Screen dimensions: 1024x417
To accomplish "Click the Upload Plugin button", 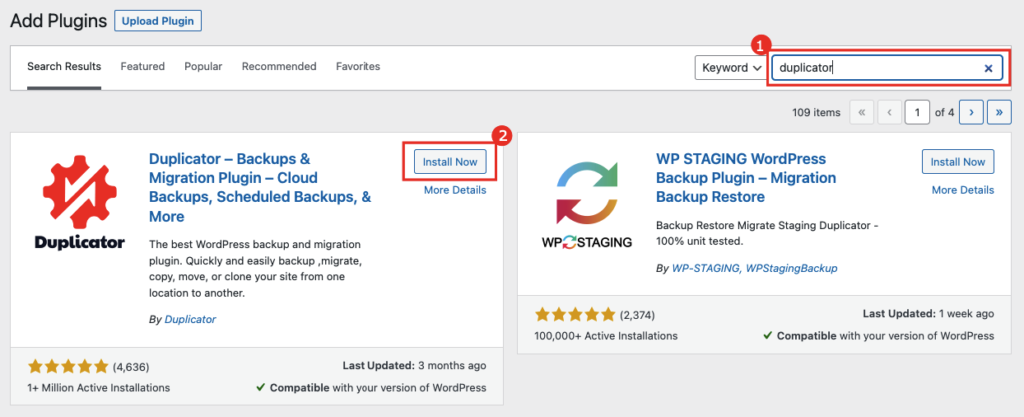I will point(158,21).
